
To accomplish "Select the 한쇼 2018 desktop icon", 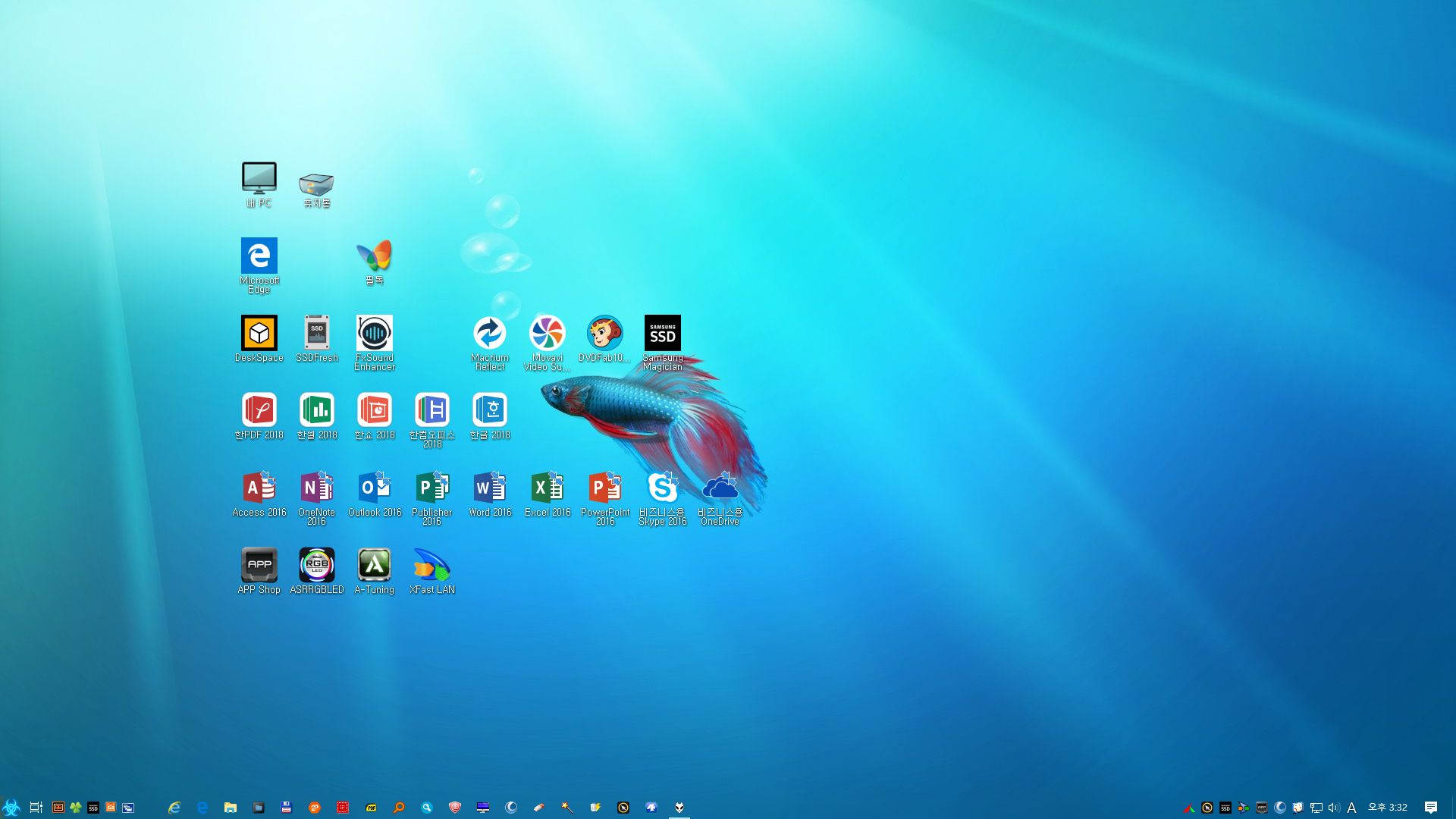I will (x=374, y=416).
